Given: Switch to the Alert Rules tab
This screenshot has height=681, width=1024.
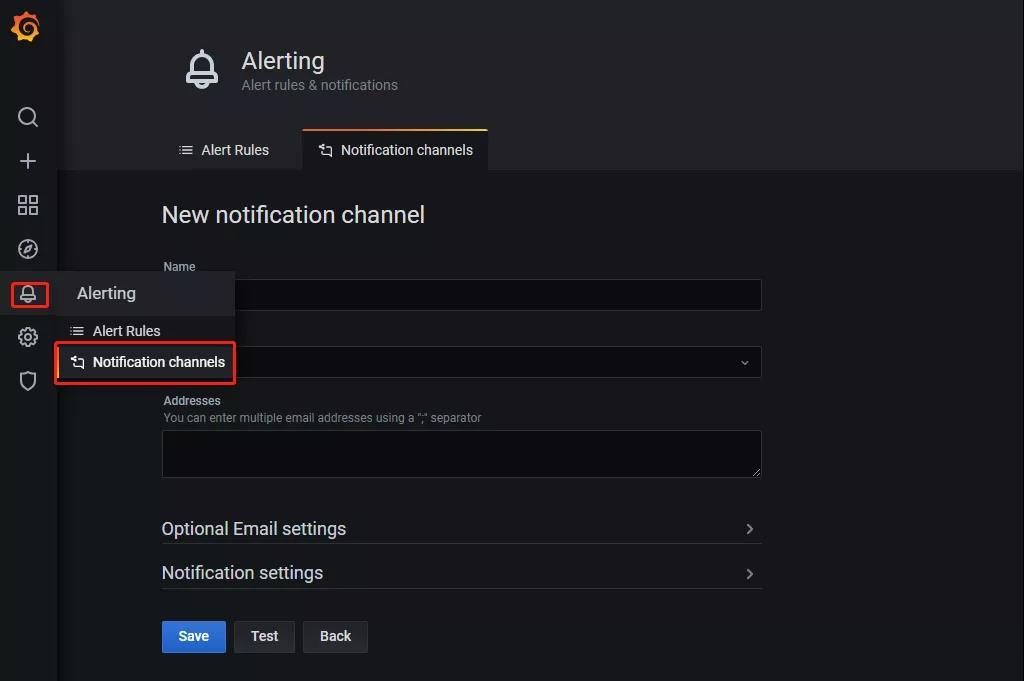Looking at the screenshot, I should tap(223, 150).
